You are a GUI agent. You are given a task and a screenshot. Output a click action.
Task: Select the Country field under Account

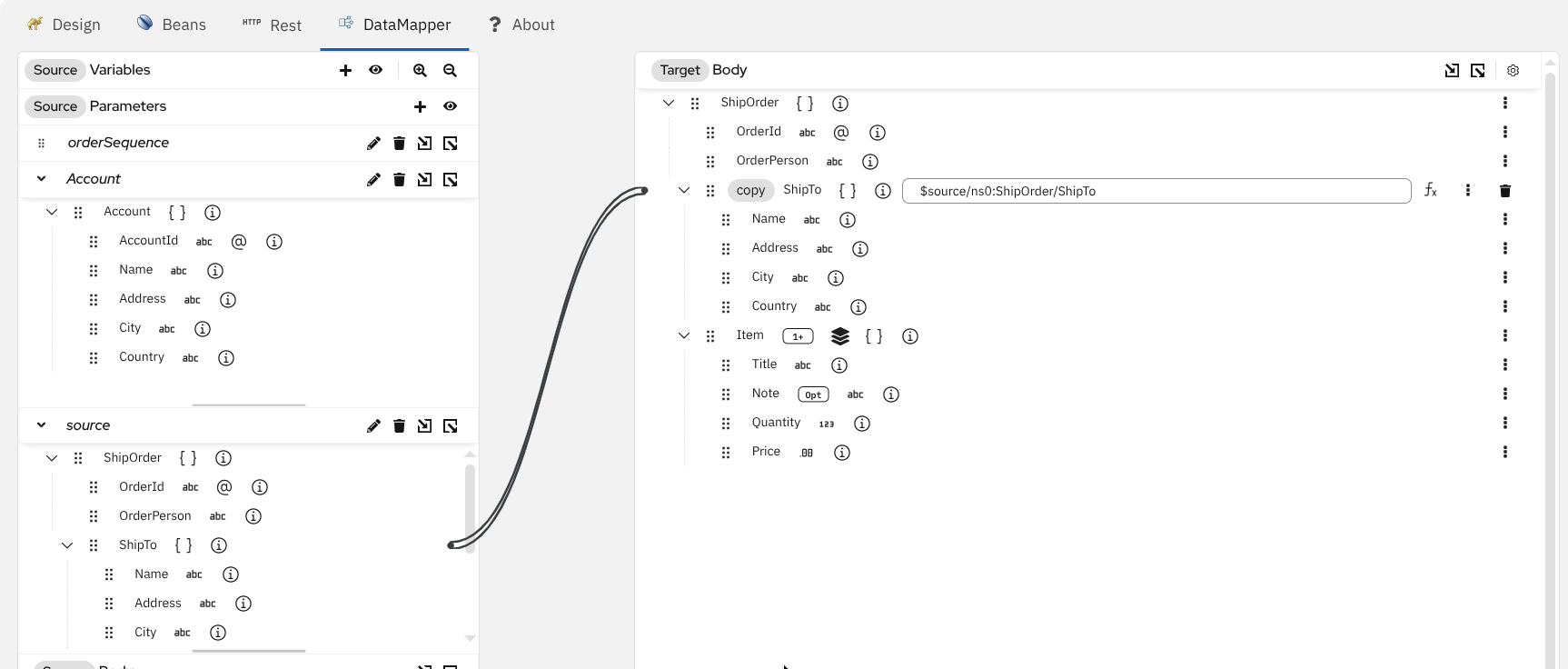142,357
